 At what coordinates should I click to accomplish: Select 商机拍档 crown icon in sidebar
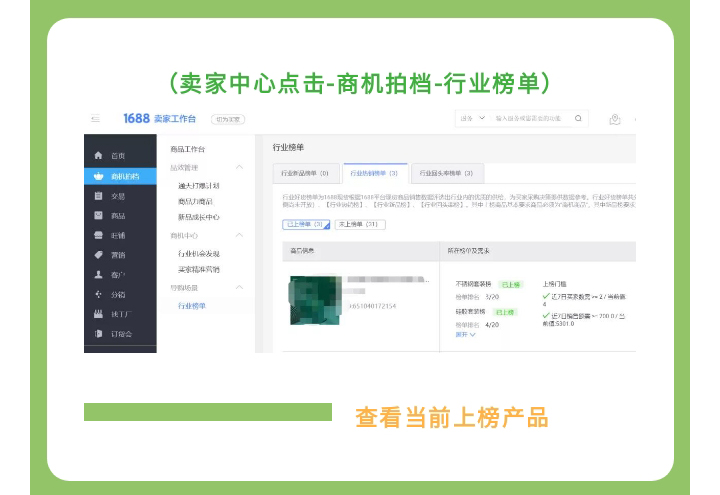coord(98,176)
